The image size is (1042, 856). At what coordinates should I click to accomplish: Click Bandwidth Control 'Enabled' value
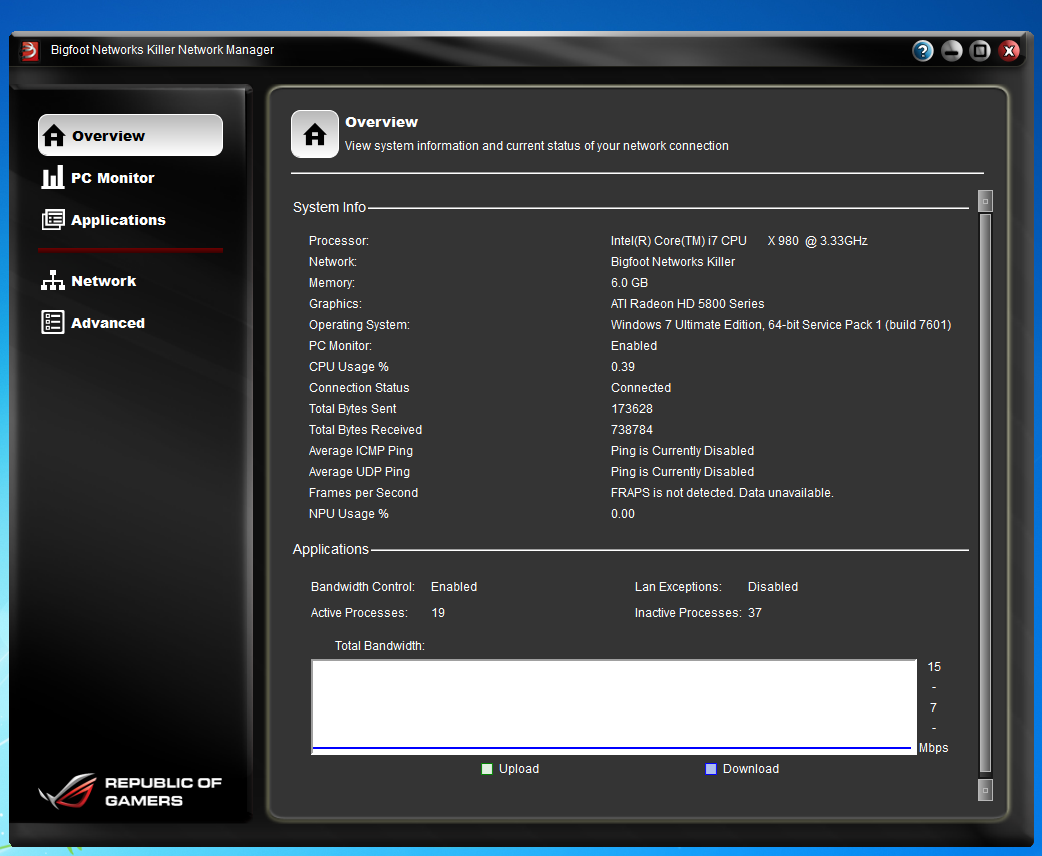pos(454,587)
